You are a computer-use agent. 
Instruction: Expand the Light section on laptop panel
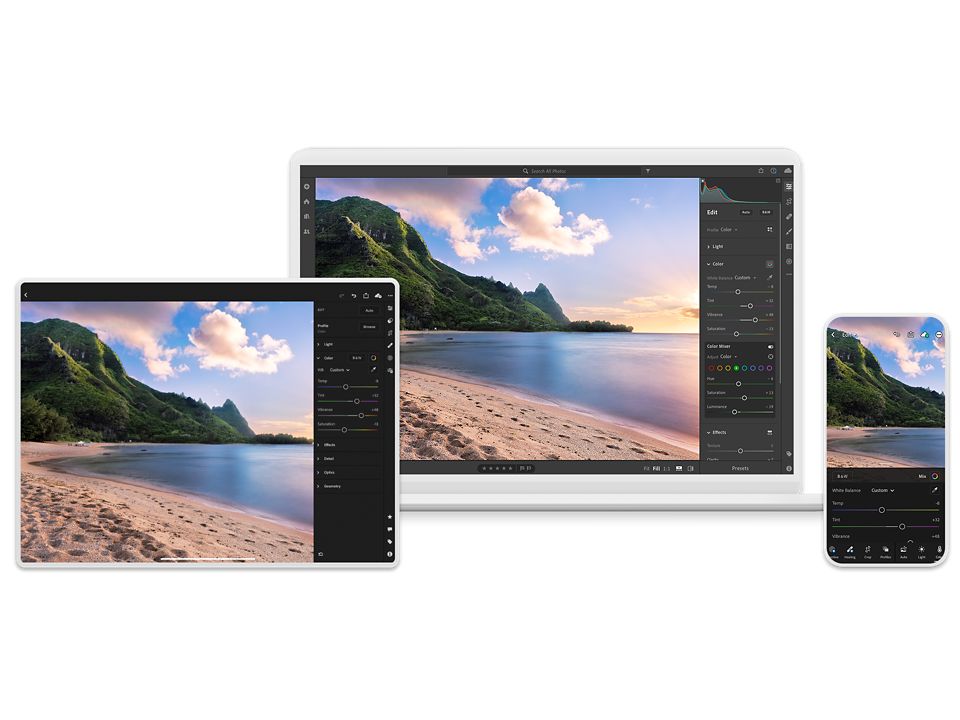coord(717,246)
